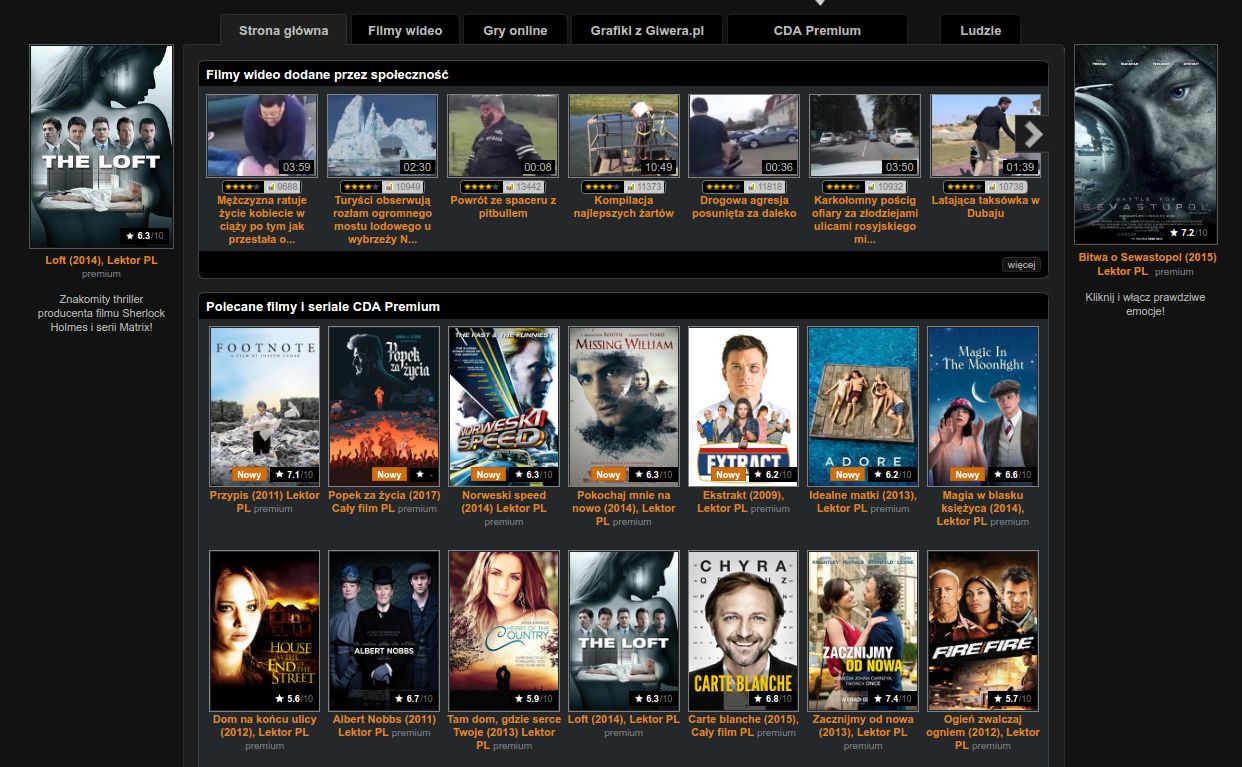
Task: Click Idealne matki (2013) title link
Action: coord(863,501)
